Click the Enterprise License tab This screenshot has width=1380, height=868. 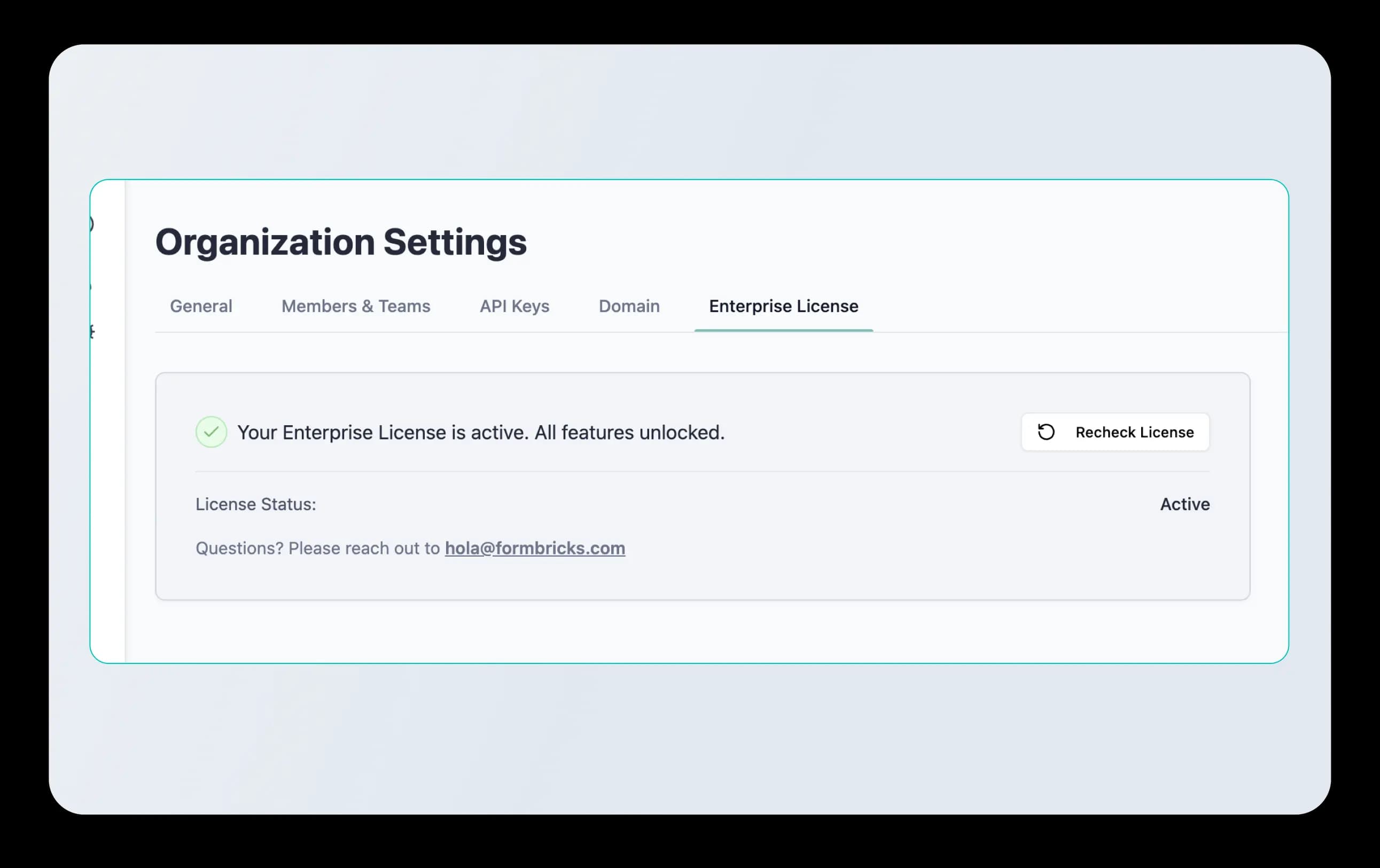(x=783, y=306)
